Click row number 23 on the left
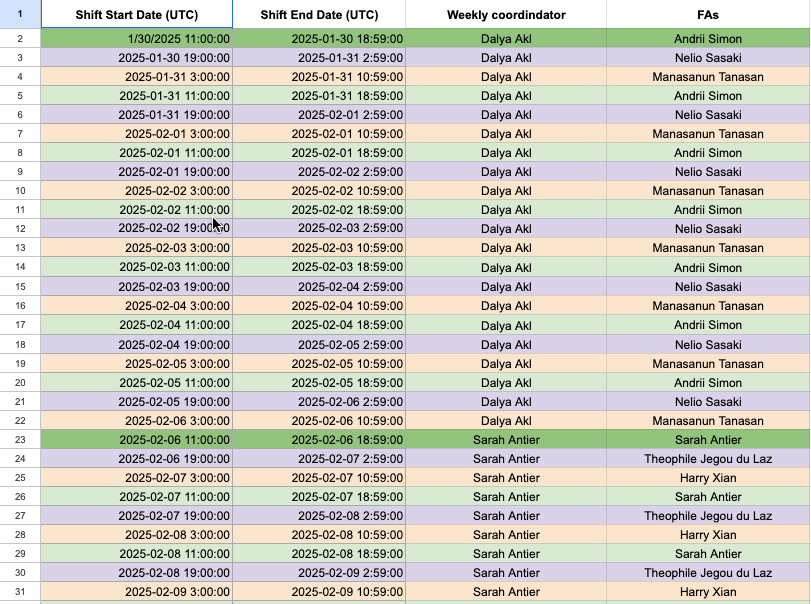This screenshot has height=604, width=811. [20, 440]
